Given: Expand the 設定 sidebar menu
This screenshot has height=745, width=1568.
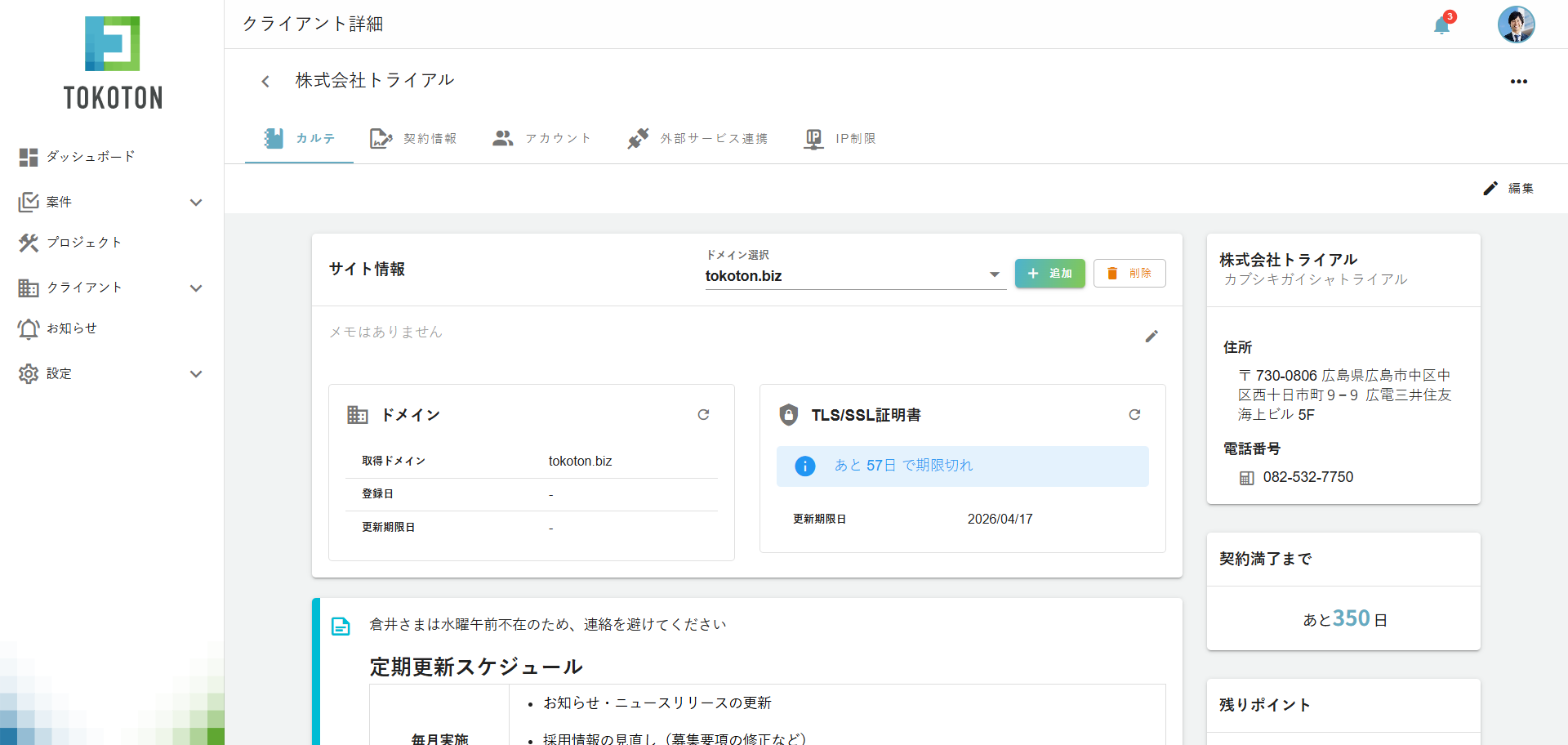Looking at the screenshot, I should coord(195,374).
